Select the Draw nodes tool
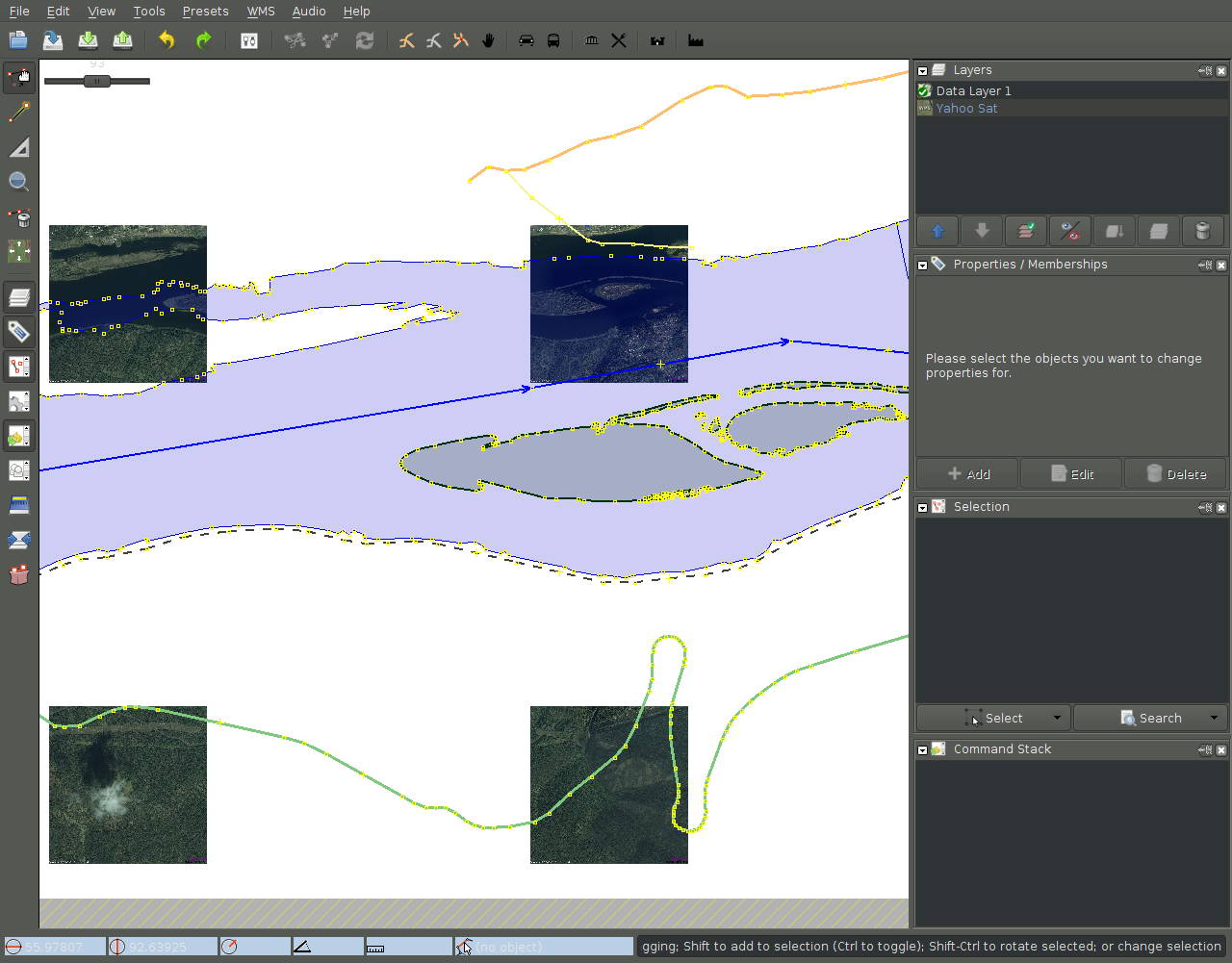 tap(18, 113)
